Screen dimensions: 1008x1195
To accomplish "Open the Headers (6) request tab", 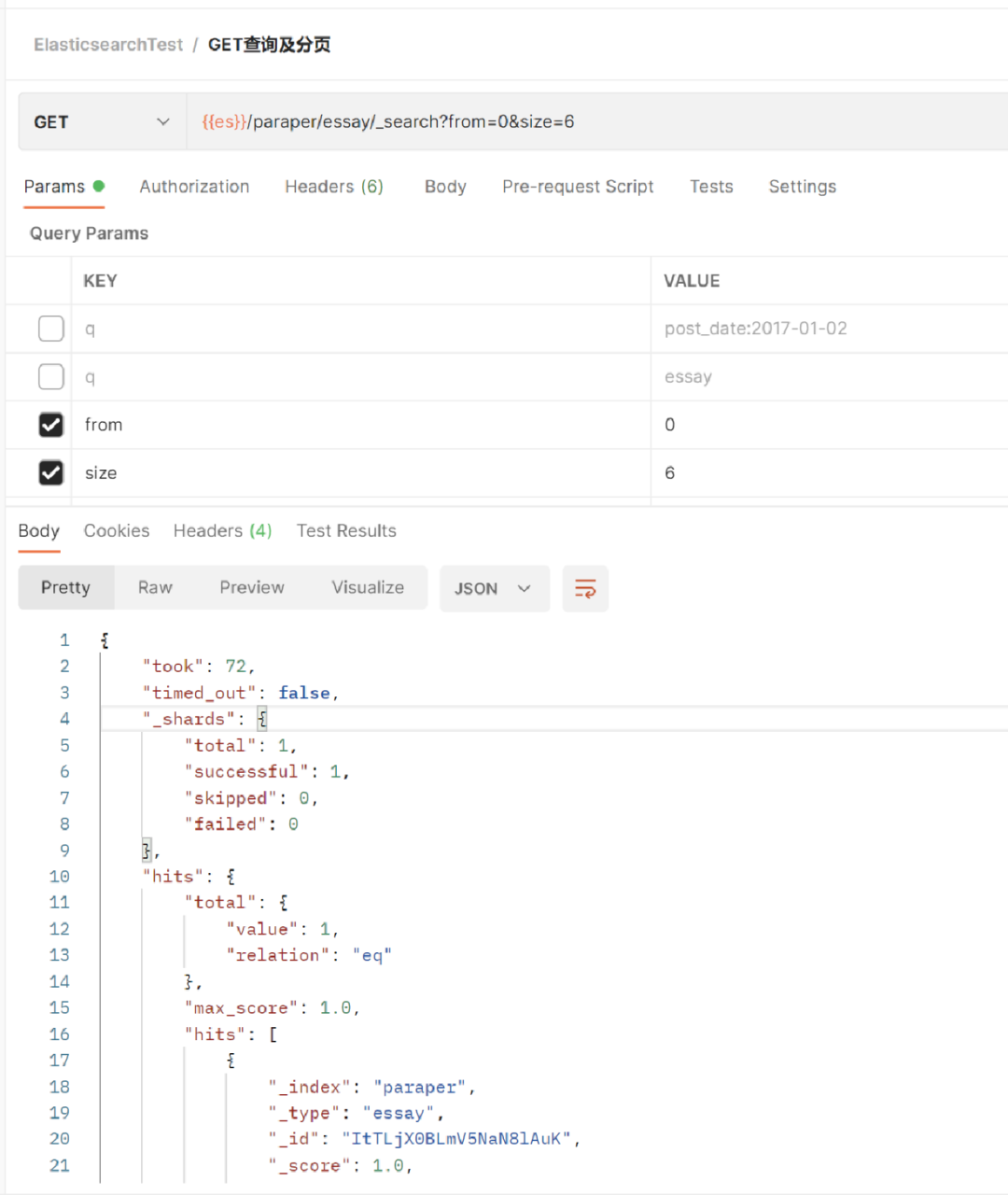I will coord(334,187).
